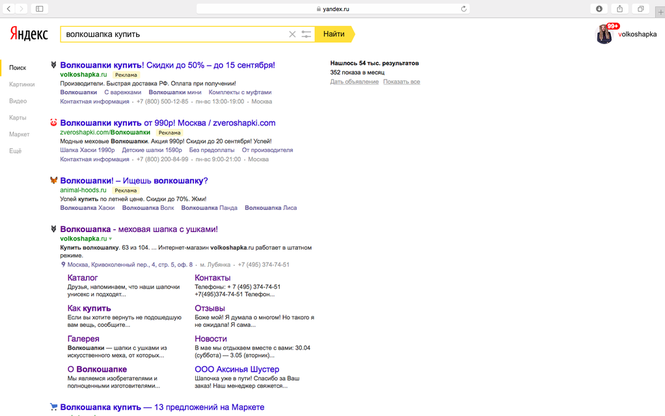Open the Детские шапки 1590р sitelink

tap(152, 150)
